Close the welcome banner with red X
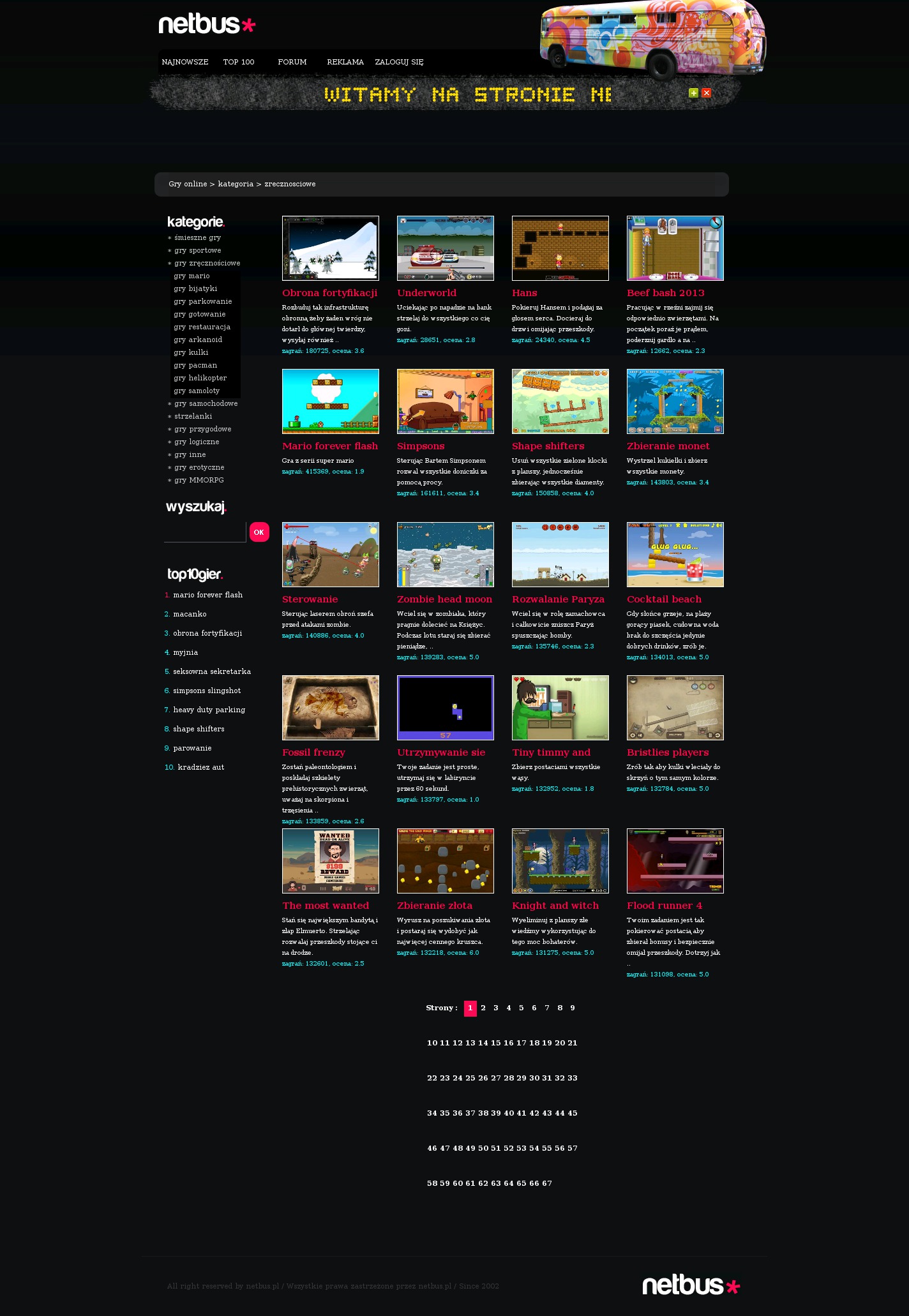909x1316 pixels. (x=706, y=93)
